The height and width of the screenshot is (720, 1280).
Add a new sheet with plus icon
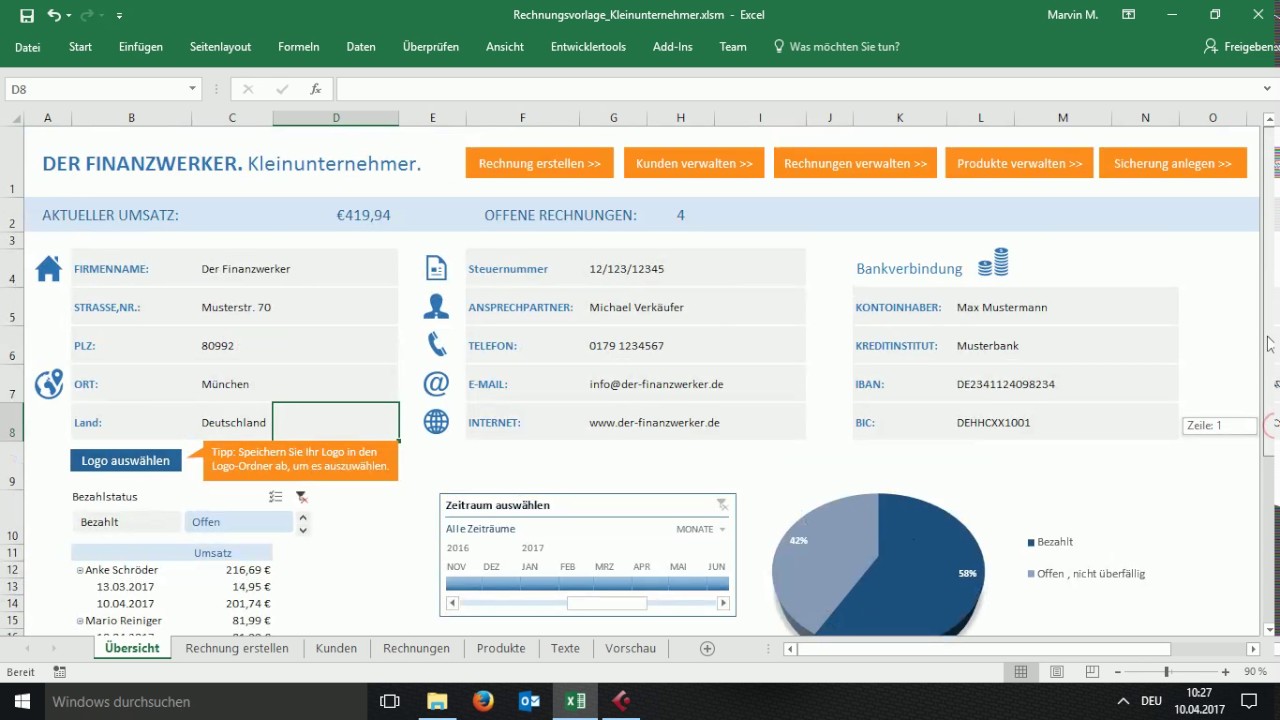click(707, 648)
